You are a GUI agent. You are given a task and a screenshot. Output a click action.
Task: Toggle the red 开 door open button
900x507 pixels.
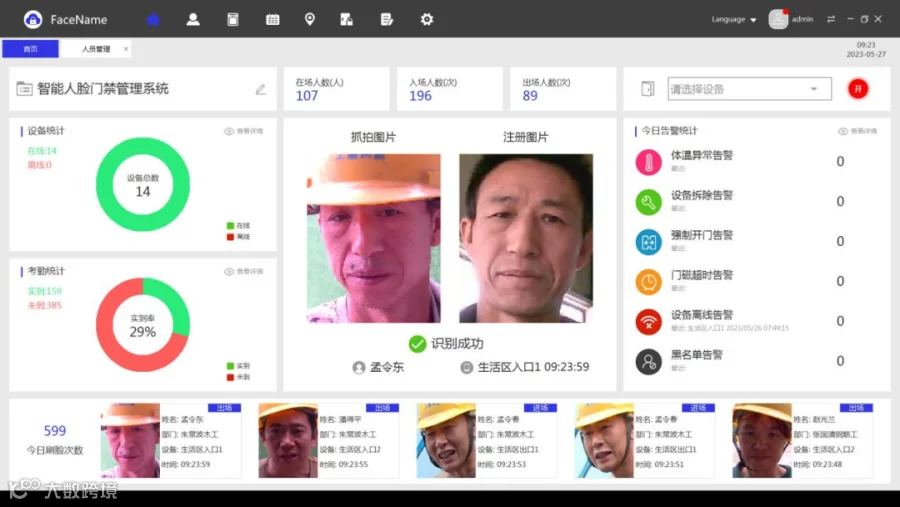pyautogui.click(x=858, y=89)
